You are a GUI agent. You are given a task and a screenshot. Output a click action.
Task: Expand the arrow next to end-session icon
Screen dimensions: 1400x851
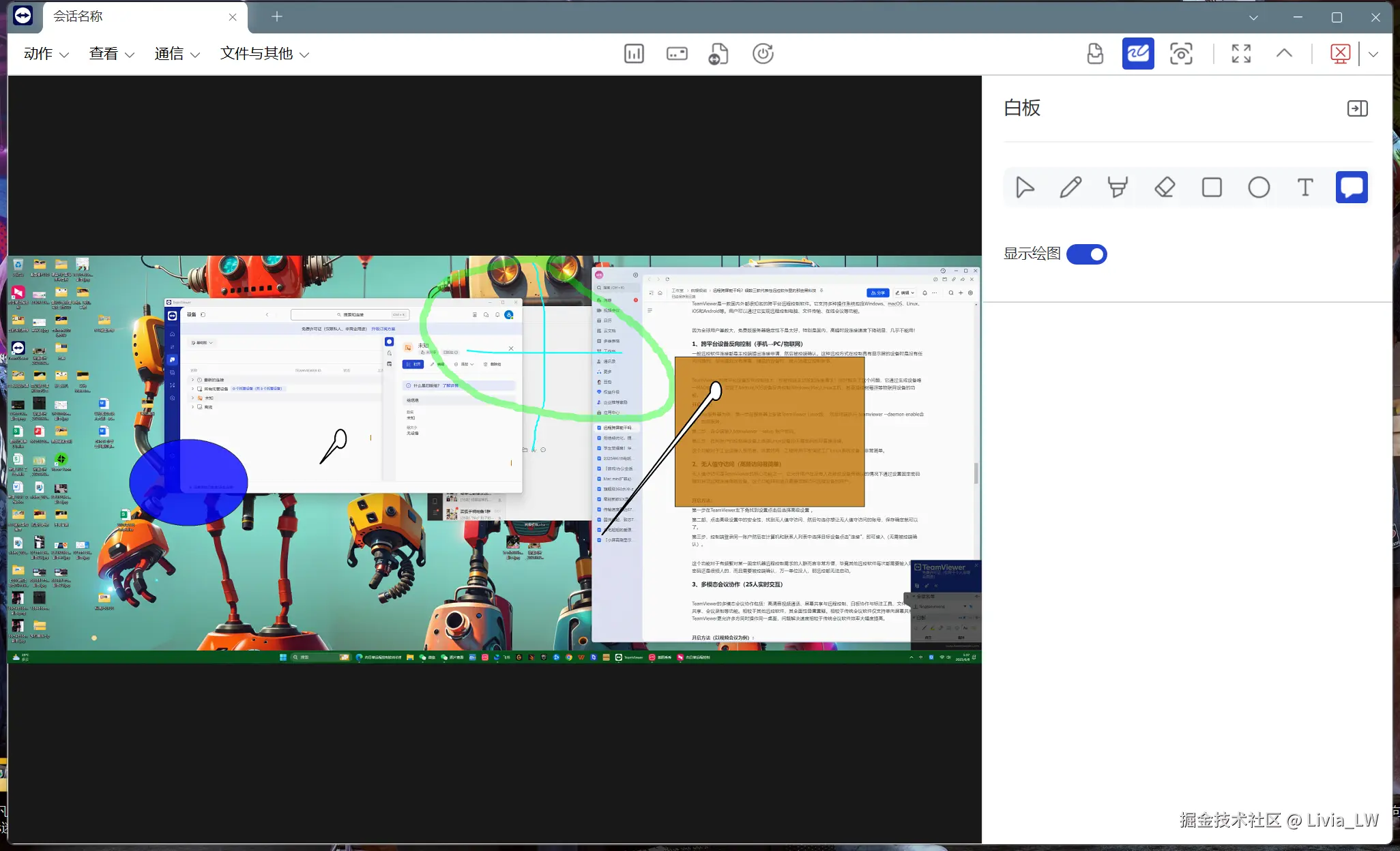coord(1373,54)
